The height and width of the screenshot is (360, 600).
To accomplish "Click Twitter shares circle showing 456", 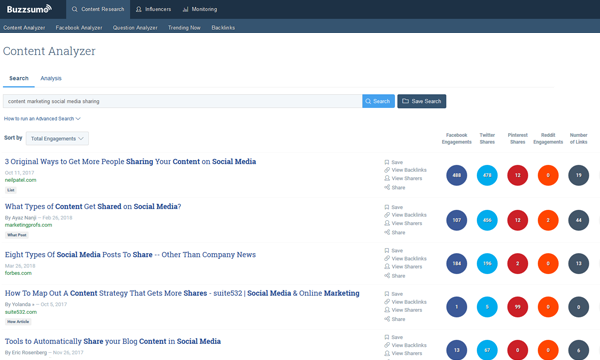I will 487,220.
